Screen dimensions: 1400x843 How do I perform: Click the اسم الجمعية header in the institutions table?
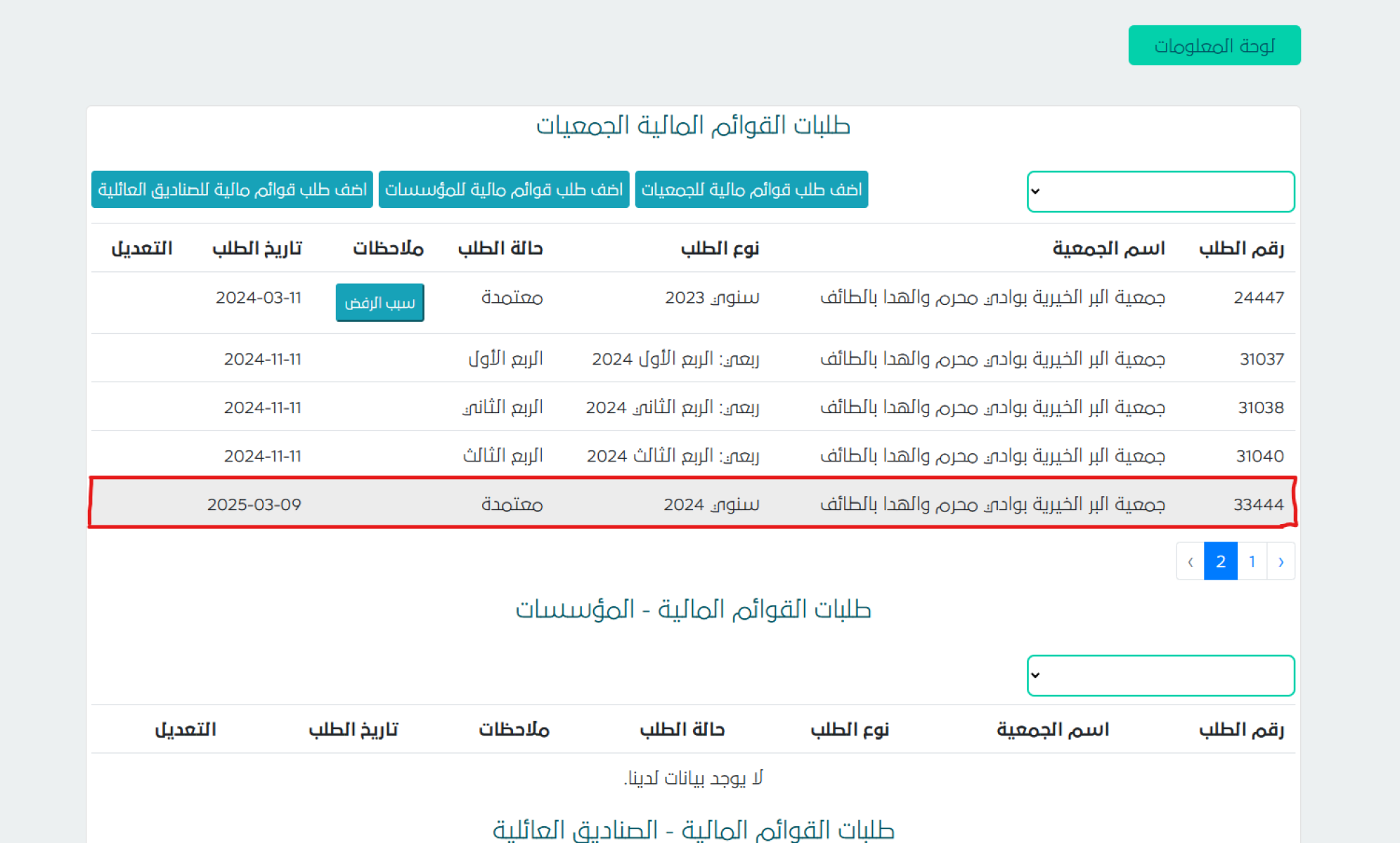coord(1052,730)
